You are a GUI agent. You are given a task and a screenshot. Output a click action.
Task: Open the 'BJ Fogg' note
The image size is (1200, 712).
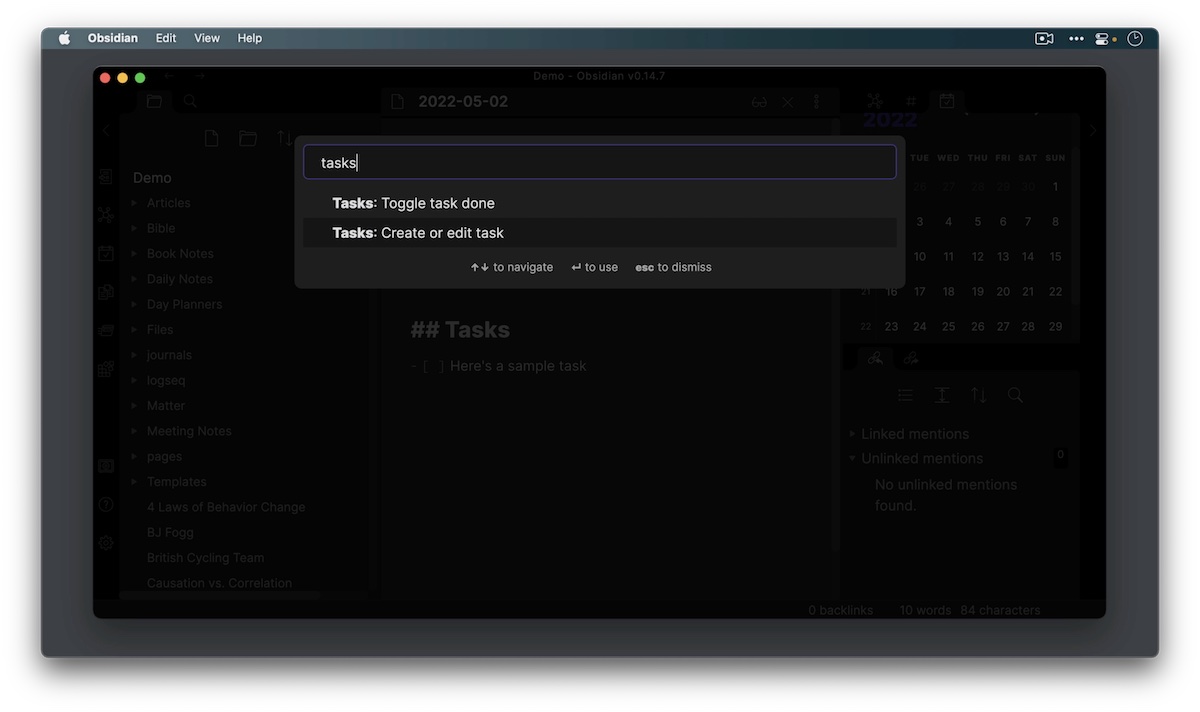pos(170,533)
